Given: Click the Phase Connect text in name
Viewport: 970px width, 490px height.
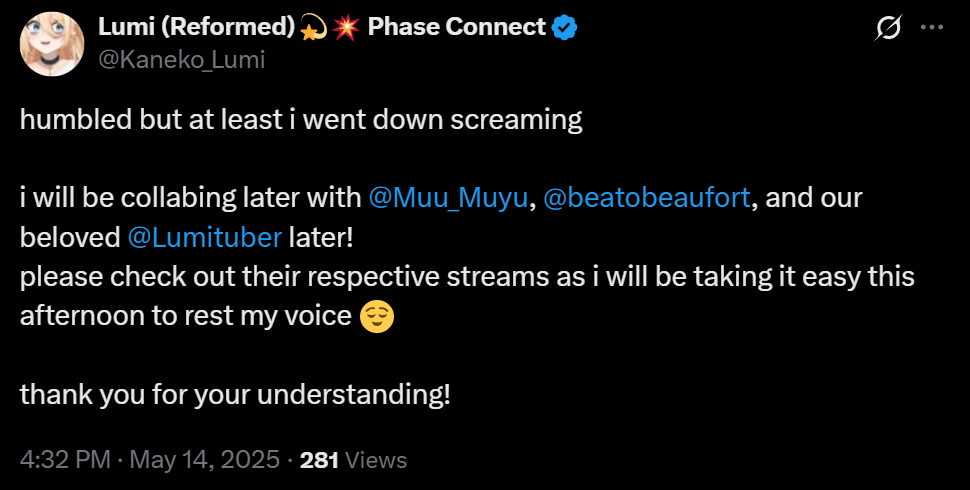Looking at the screenshot, I should click(x=457, y=29).
